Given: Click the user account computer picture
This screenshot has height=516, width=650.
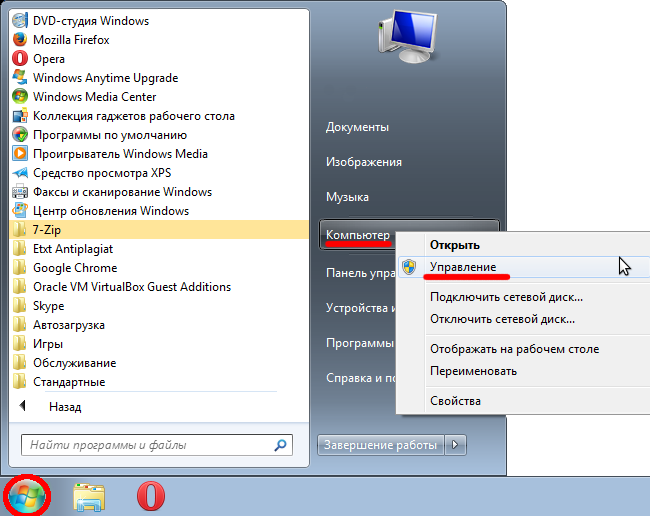Looking at the screenshot, I should coord(408,36).
